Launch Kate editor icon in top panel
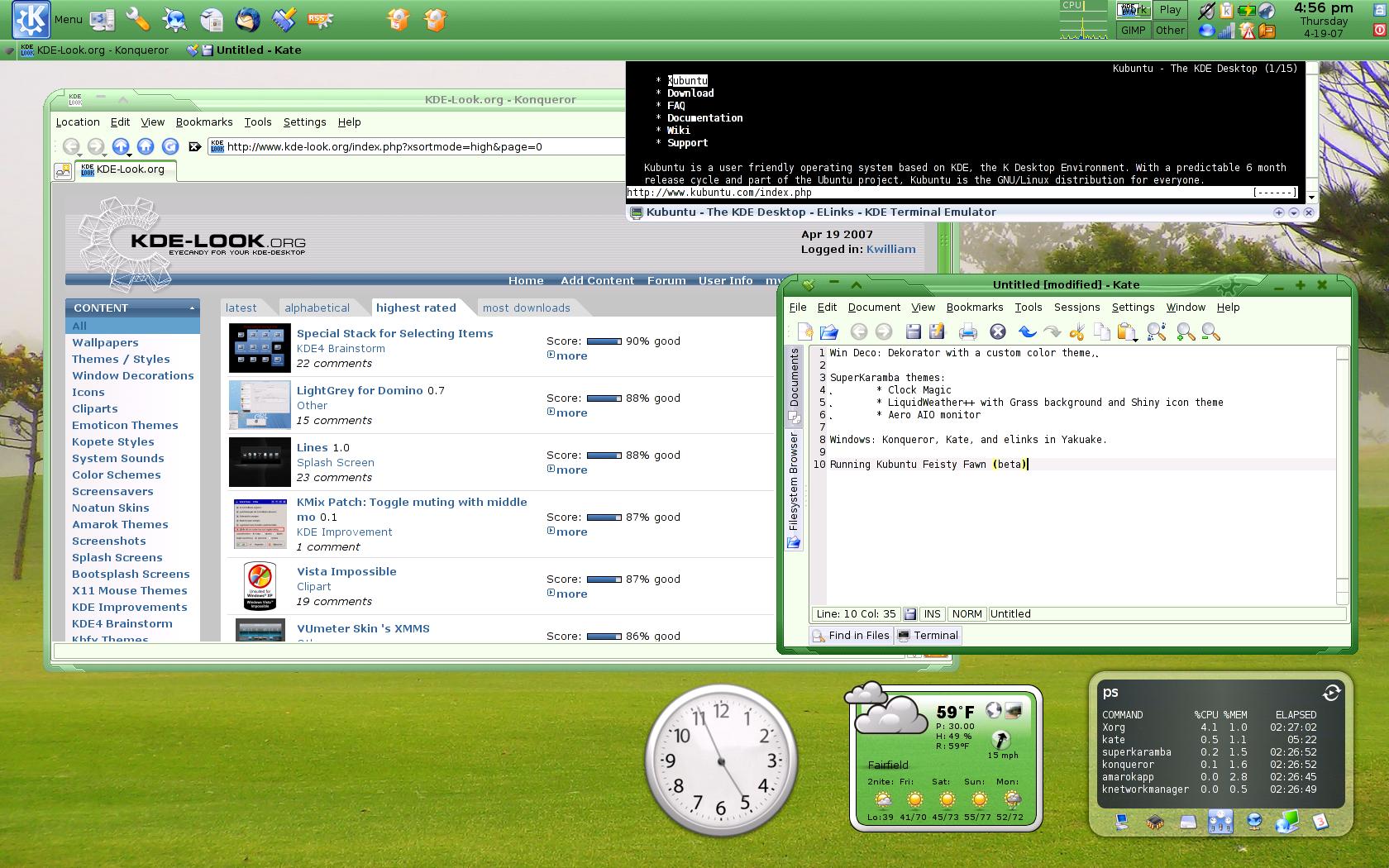Viewport: 1389px width, 868px height. coord(284,19)
